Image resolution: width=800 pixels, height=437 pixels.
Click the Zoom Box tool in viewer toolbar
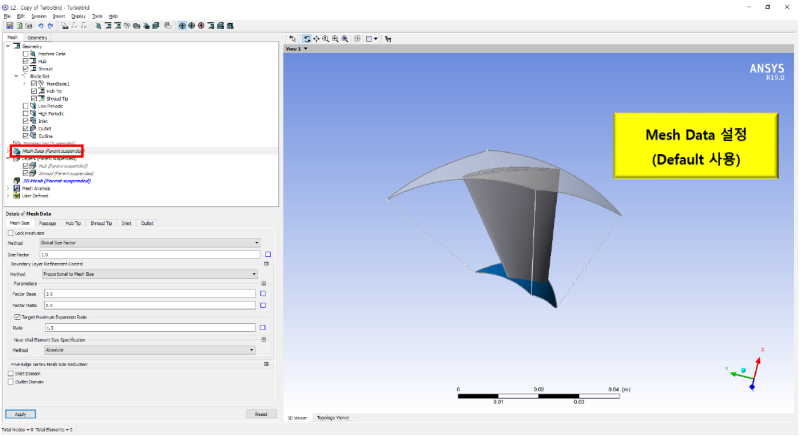pyautogui.click(x=335, y=39)
